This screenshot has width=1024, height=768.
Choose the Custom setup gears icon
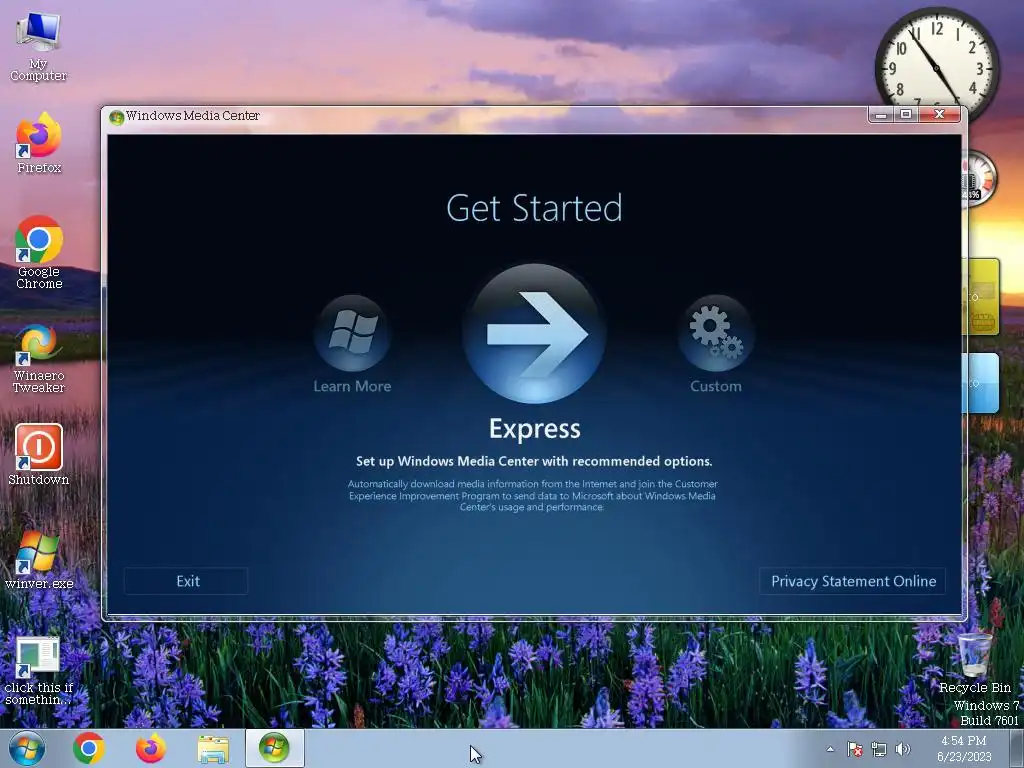point(716,333)
